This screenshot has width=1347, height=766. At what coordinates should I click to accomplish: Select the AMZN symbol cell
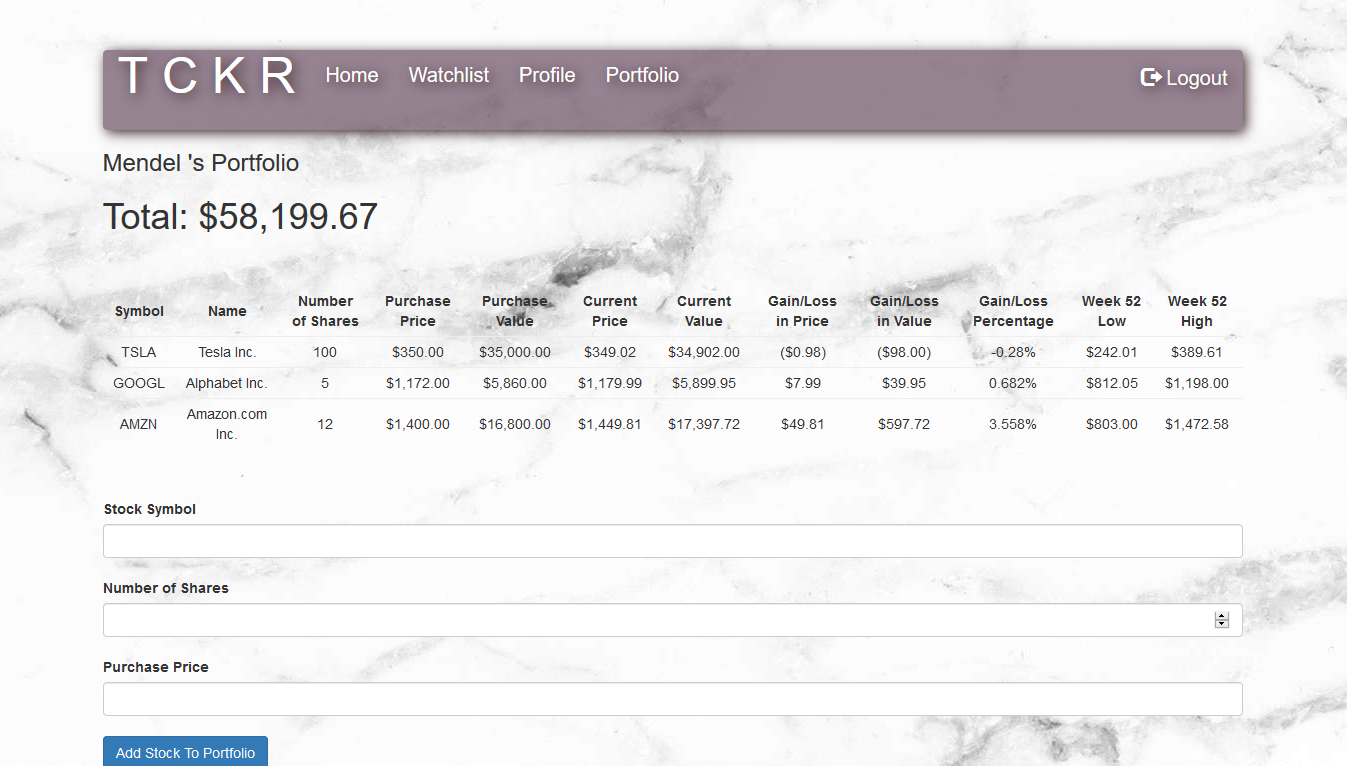(x=139, y=424)
